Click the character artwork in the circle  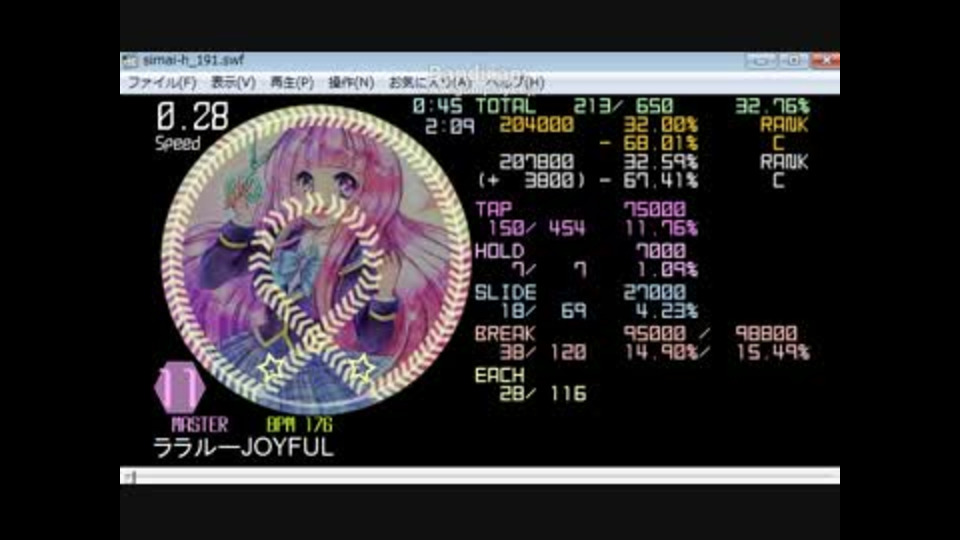click(x=315, y=260)
